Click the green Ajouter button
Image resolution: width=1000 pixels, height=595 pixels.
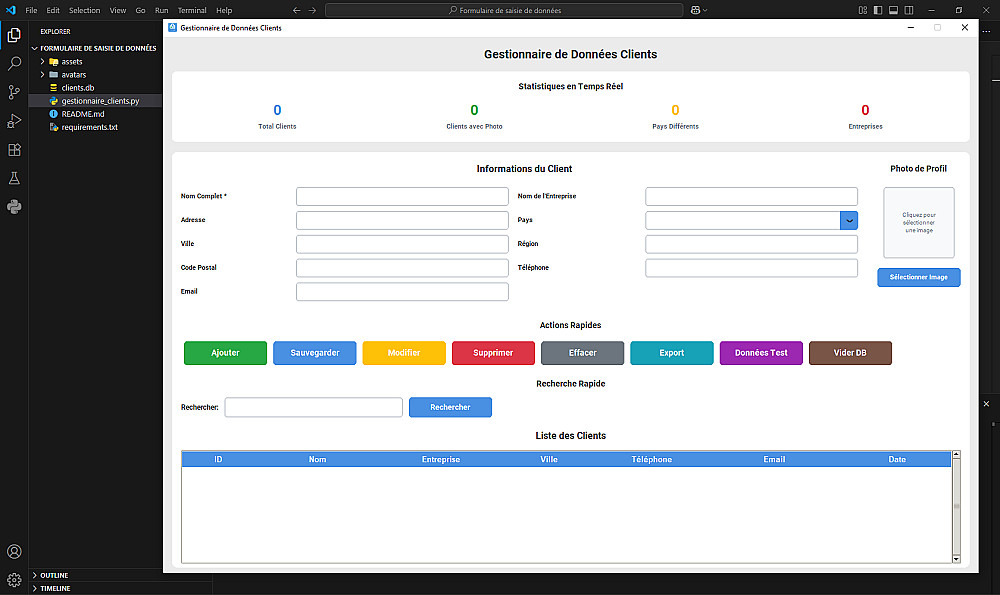click(x=225, y=353)
